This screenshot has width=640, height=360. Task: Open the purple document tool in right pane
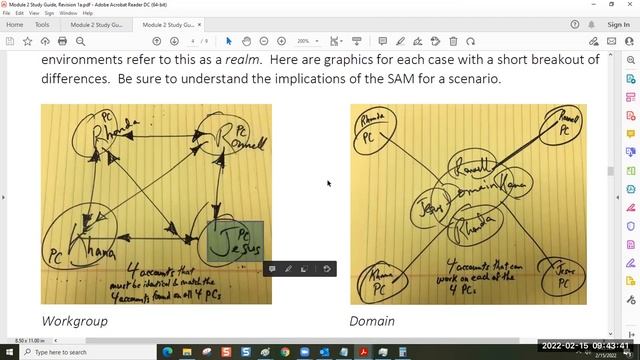631,244
